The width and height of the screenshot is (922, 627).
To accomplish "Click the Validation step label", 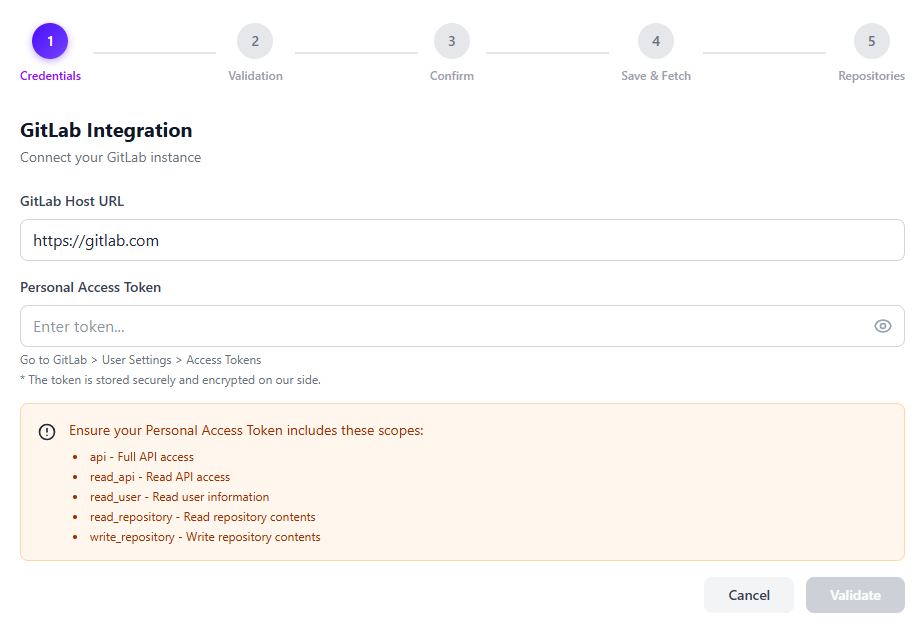I will click(255, 75).
